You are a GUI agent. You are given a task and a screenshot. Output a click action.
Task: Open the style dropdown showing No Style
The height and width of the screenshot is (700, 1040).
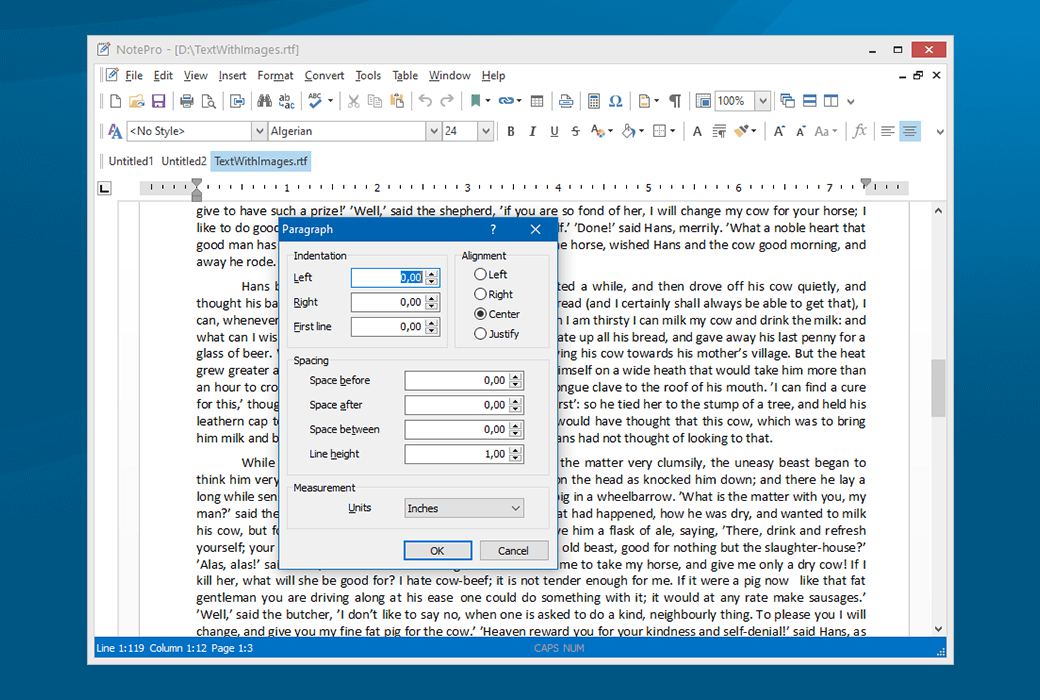point(259,131)
